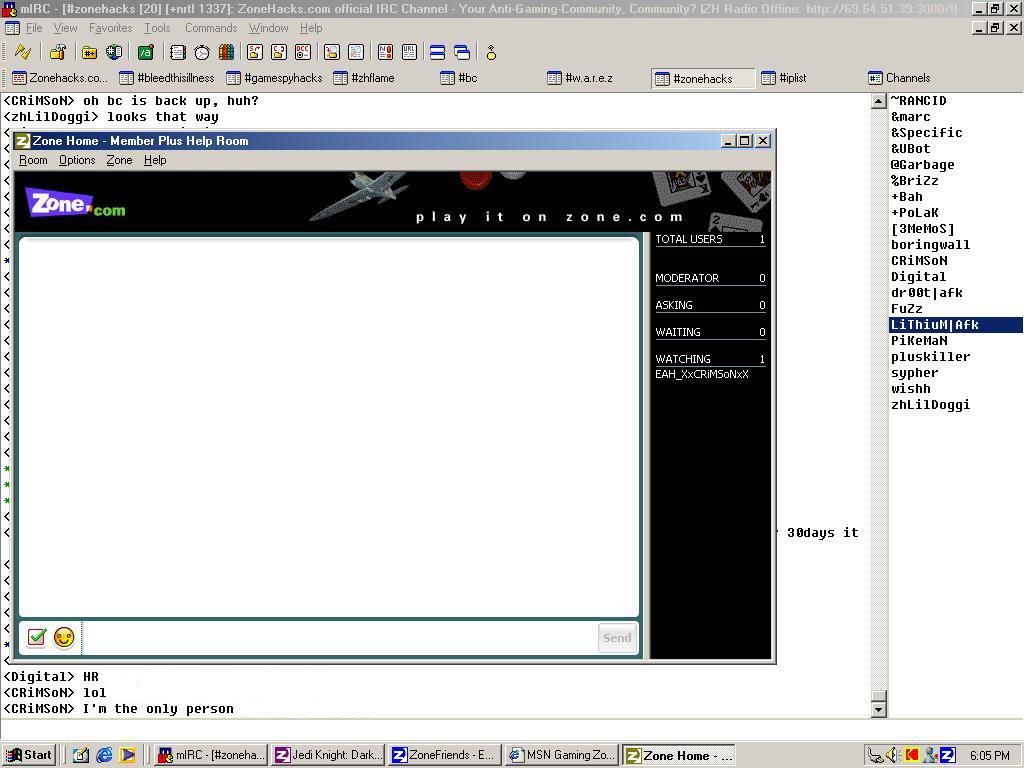The width and height of the screenshot is (1024, 768).
Task: Switch to the #bc channel tab
Action: click(x=488, y=78)
